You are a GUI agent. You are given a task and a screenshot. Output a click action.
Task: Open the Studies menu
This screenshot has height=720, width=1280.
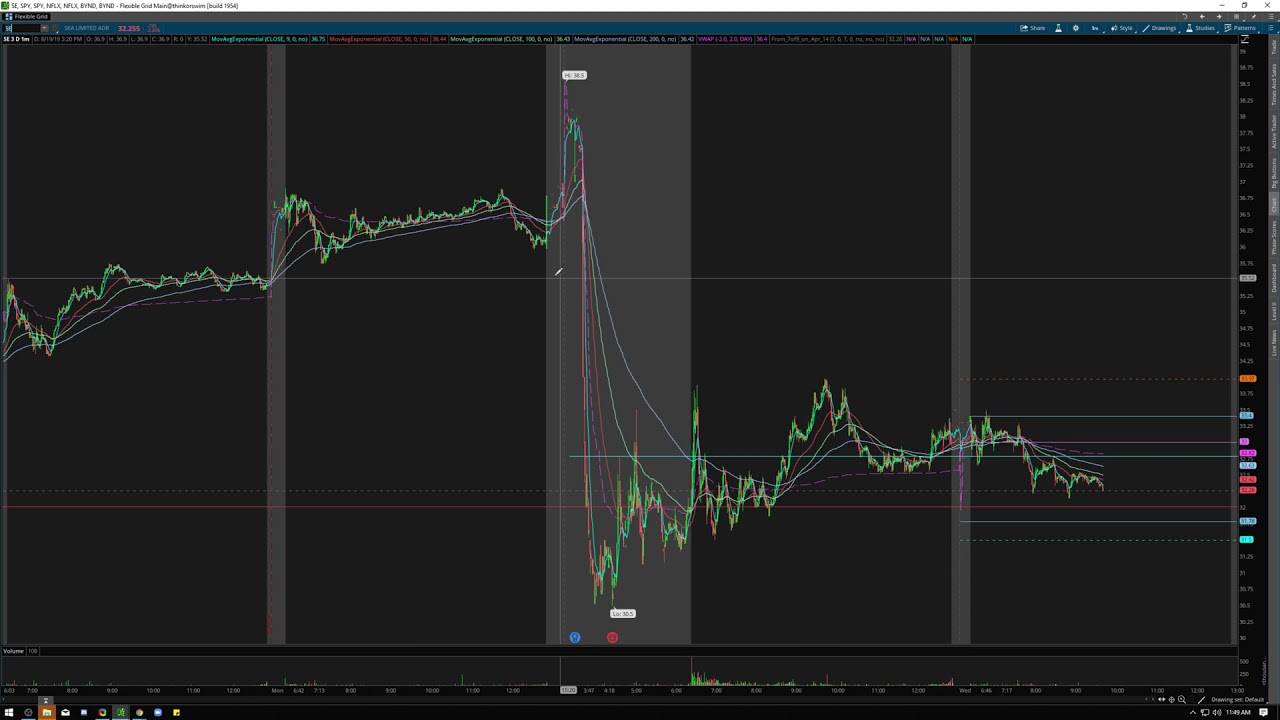pos(1200,28)
